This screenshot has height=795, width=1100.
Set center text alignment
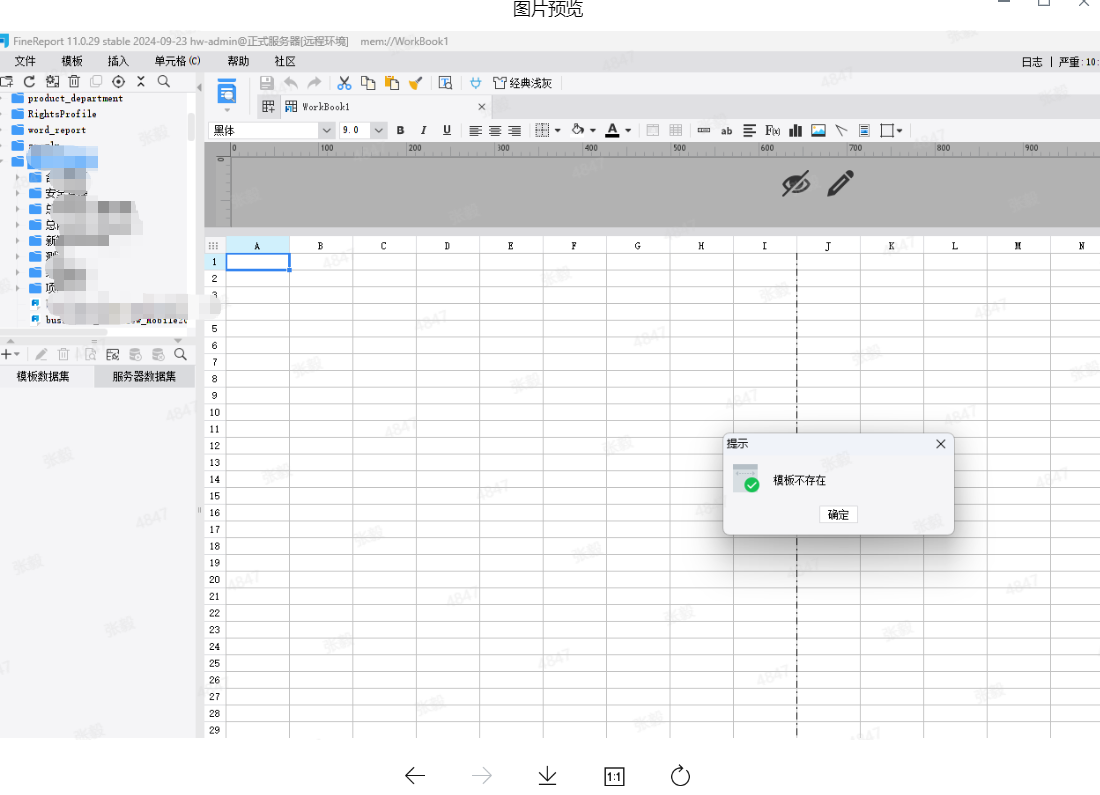tap(495, 131)
